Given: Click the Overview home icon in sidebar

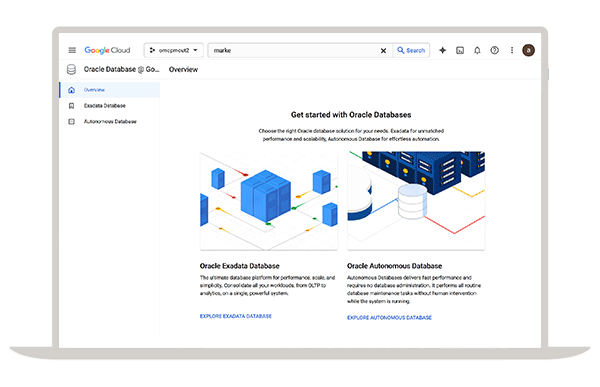Looking at the screenshot, I should click(x=71, y=90).
